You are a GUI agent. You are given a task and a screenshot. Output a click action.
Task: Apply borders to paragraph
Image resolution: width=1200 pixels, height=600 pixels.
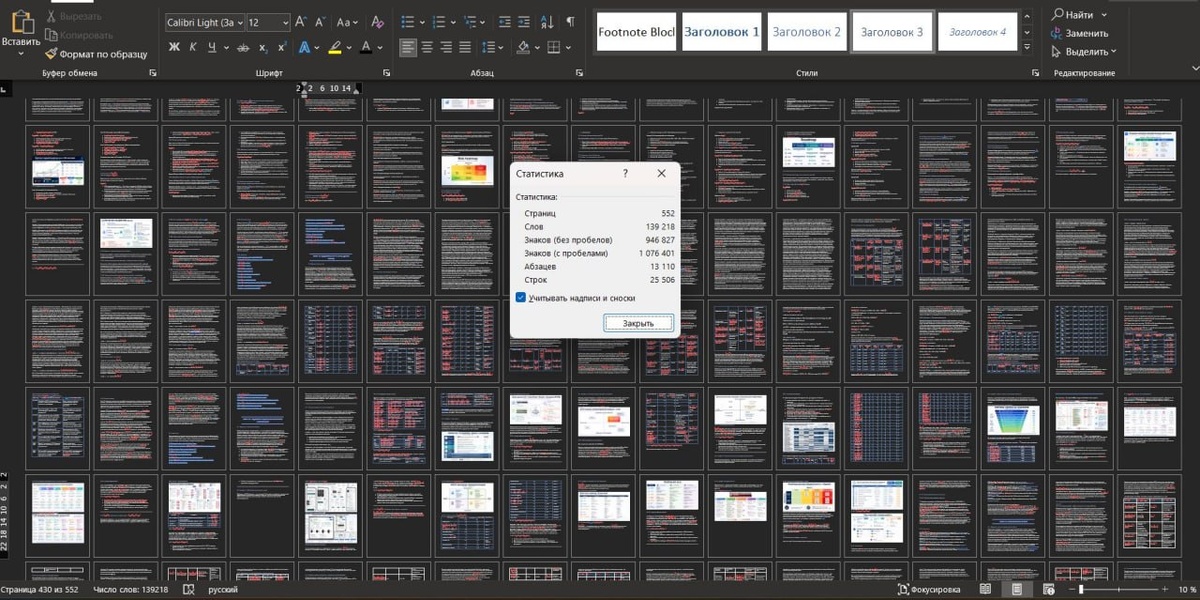pos(552,47)
